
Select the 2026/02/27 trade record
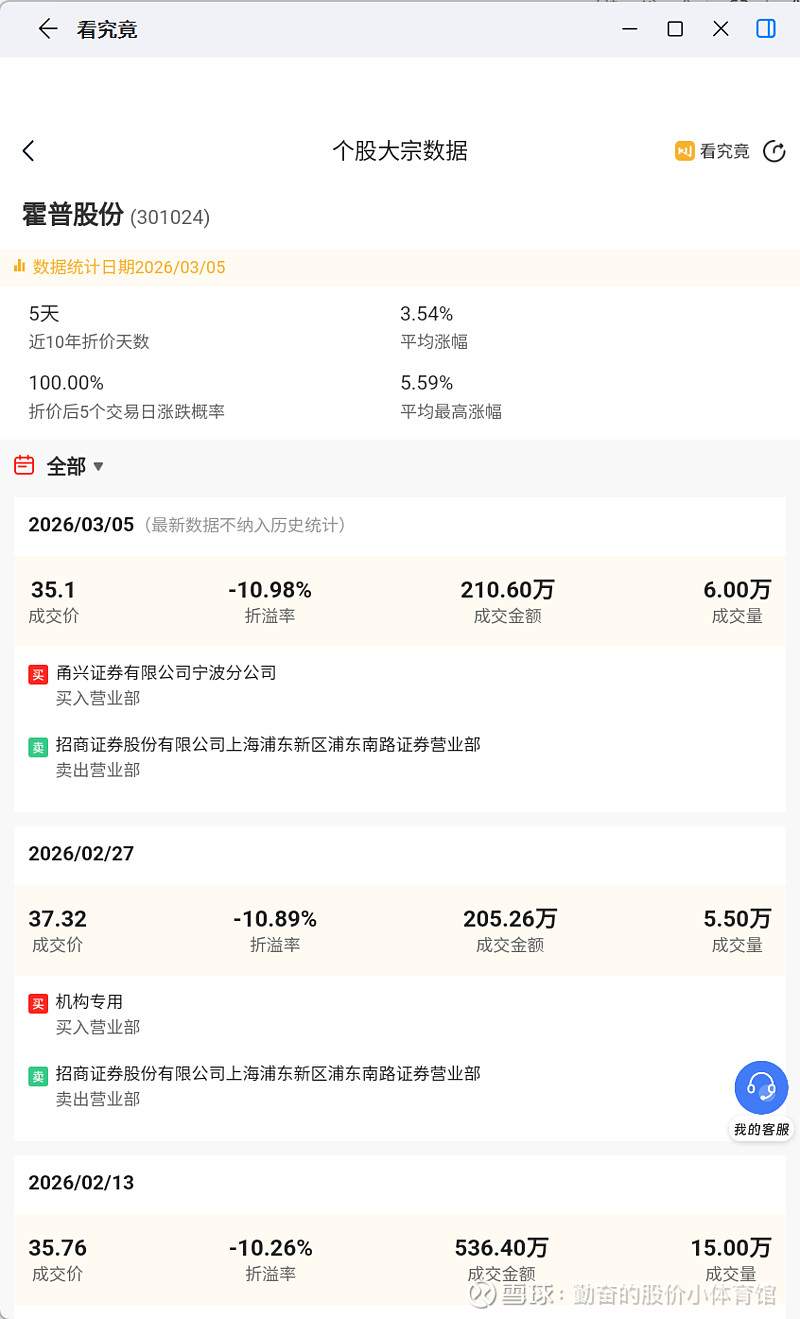coord(81,854)
